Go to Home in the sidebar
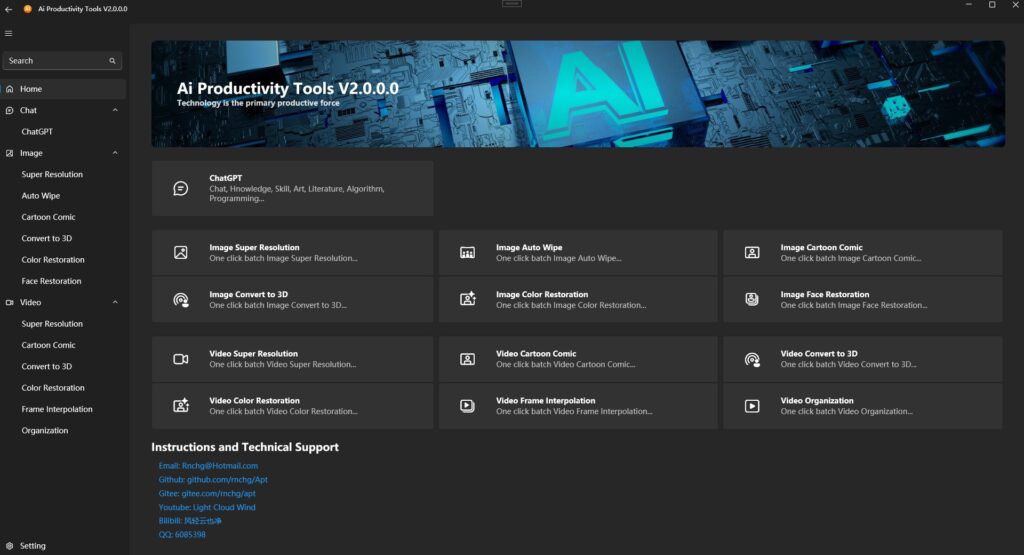This screenshot has width=1024, height=555. (31, 89)
